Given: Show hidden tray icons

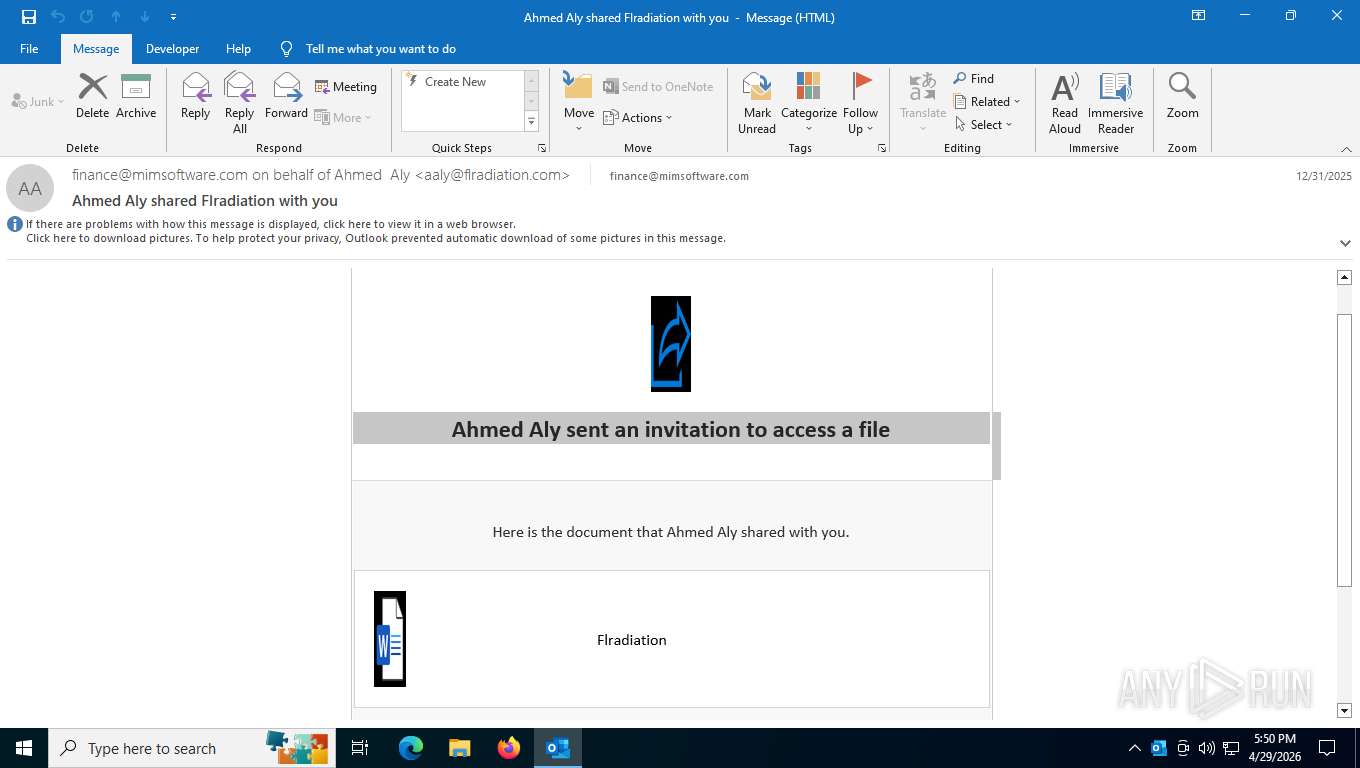Looking at the screenshot, I should pos(1135,748).
